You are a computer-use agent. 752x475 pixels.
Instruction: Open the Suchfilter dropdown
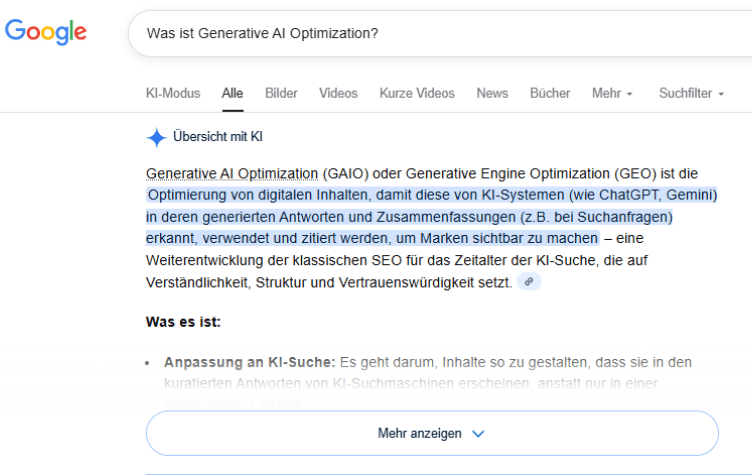691,93
